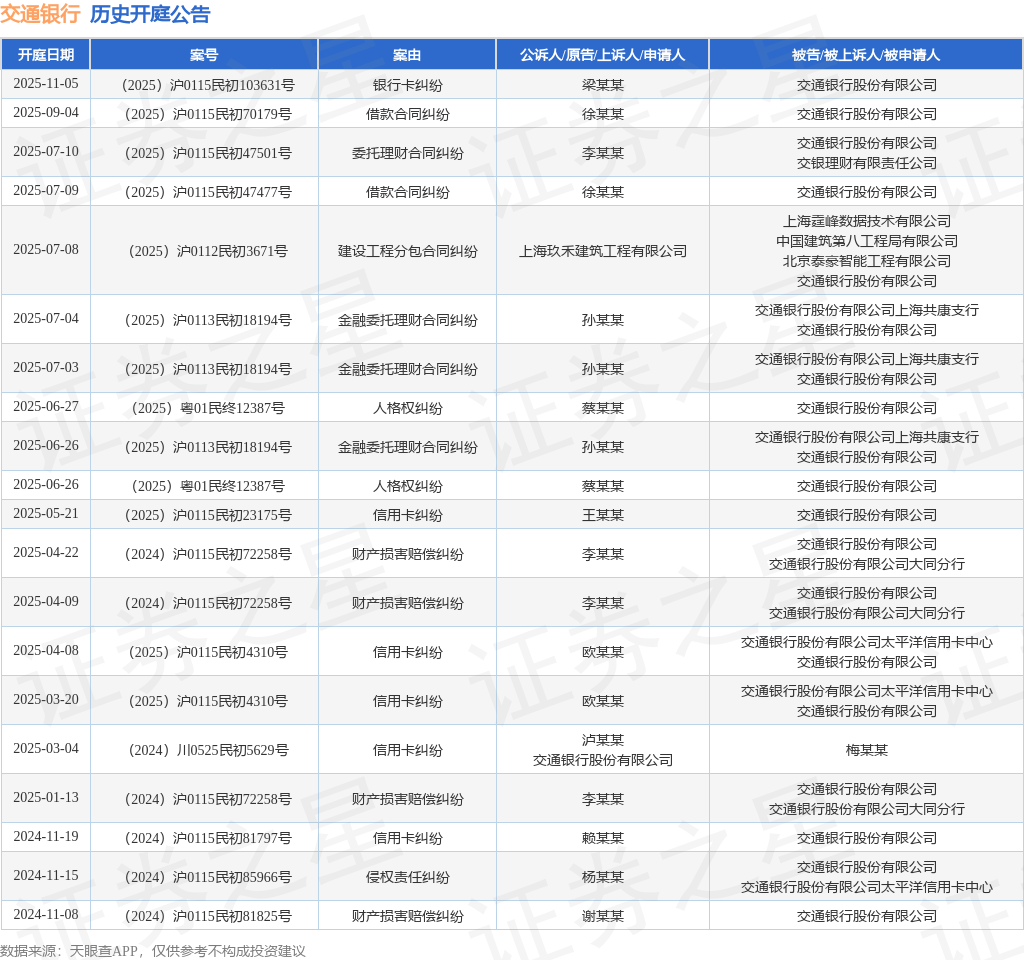
Task: Click plaintiff 王某某
Action: 603,515
